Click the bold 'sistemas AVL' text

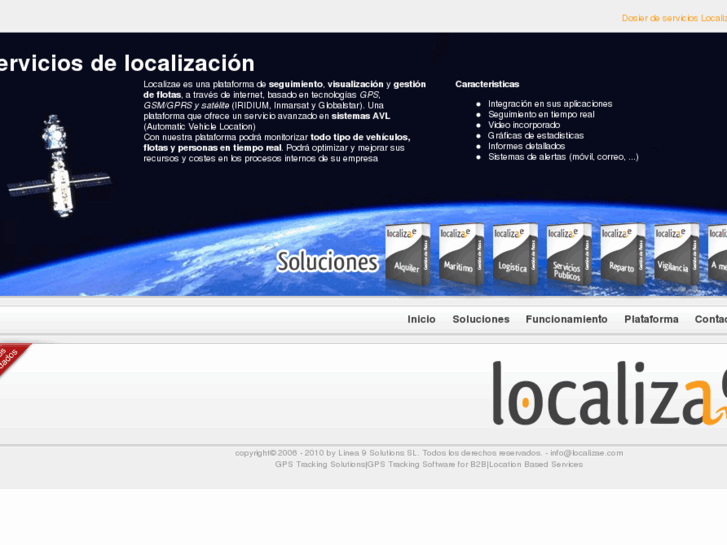[361, 116]
